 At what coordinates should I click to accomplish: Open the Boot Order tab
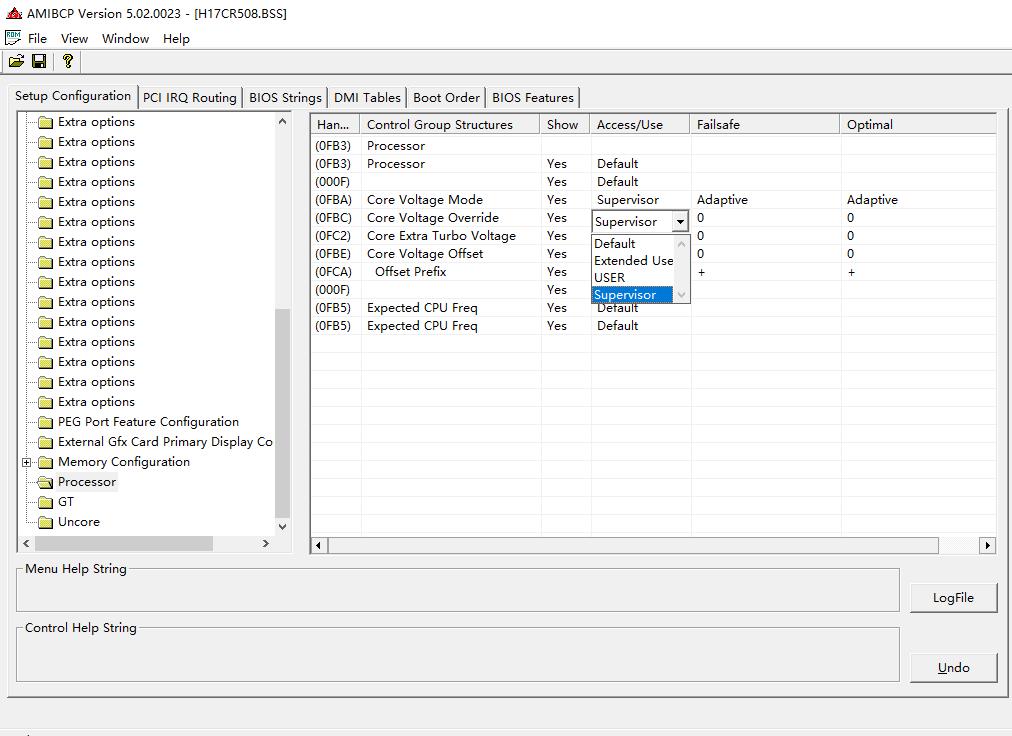pyautogui.click(x=446, y=98)
